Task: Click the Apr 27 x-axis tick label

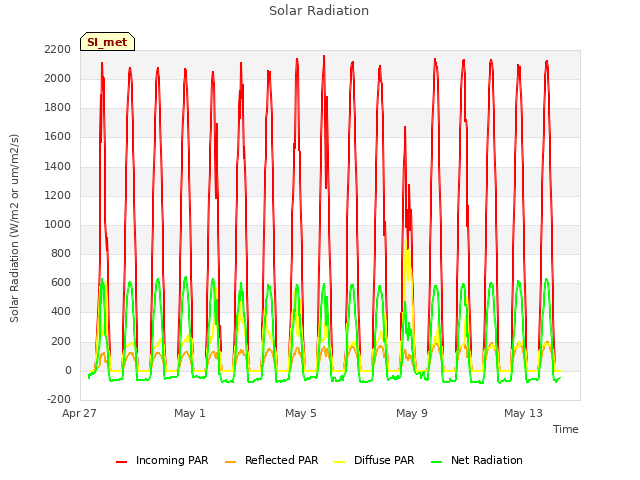Action: pos(79,413)
